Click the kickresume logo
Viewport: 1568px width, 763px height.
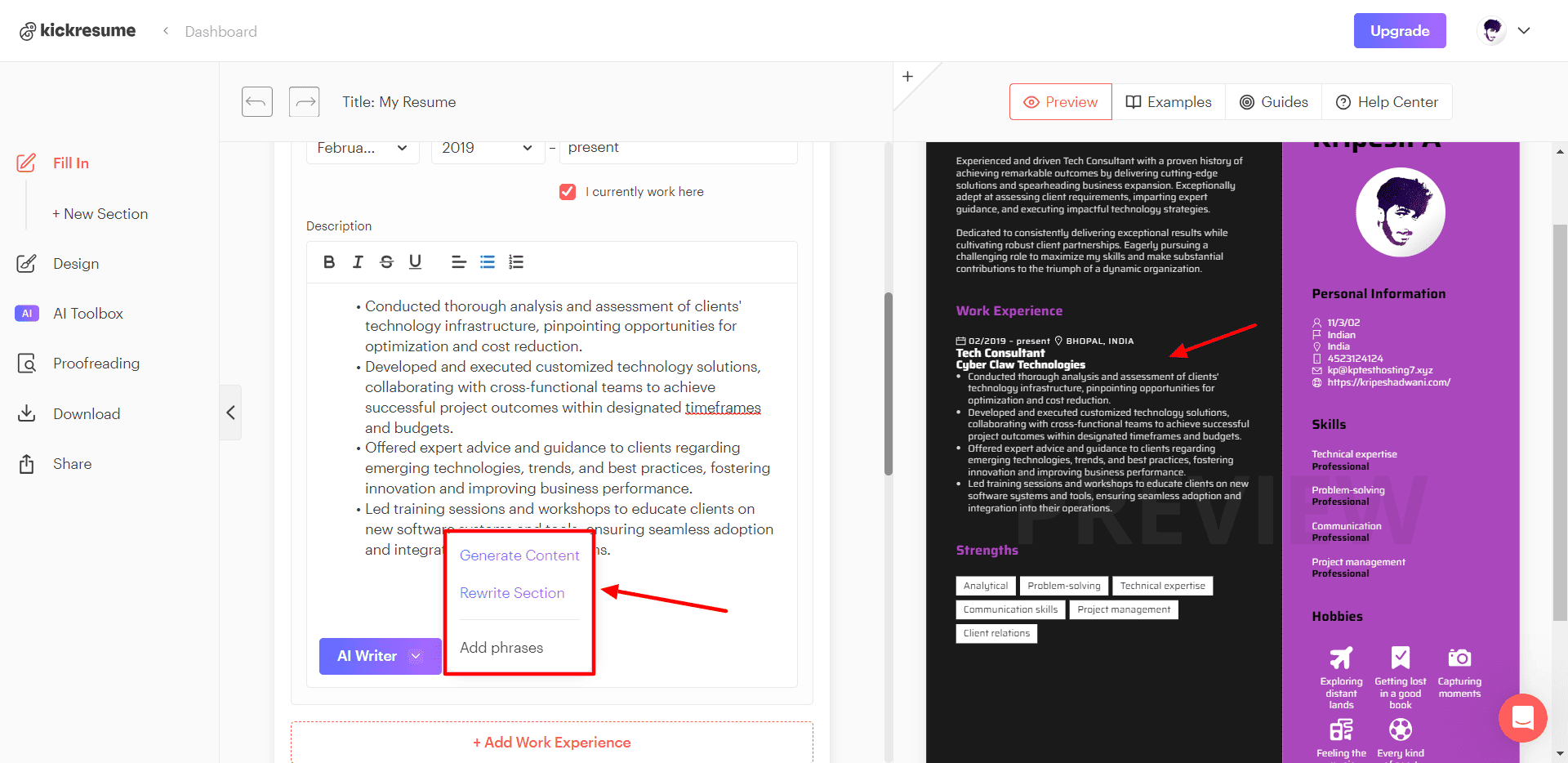(x=78, y=31)
